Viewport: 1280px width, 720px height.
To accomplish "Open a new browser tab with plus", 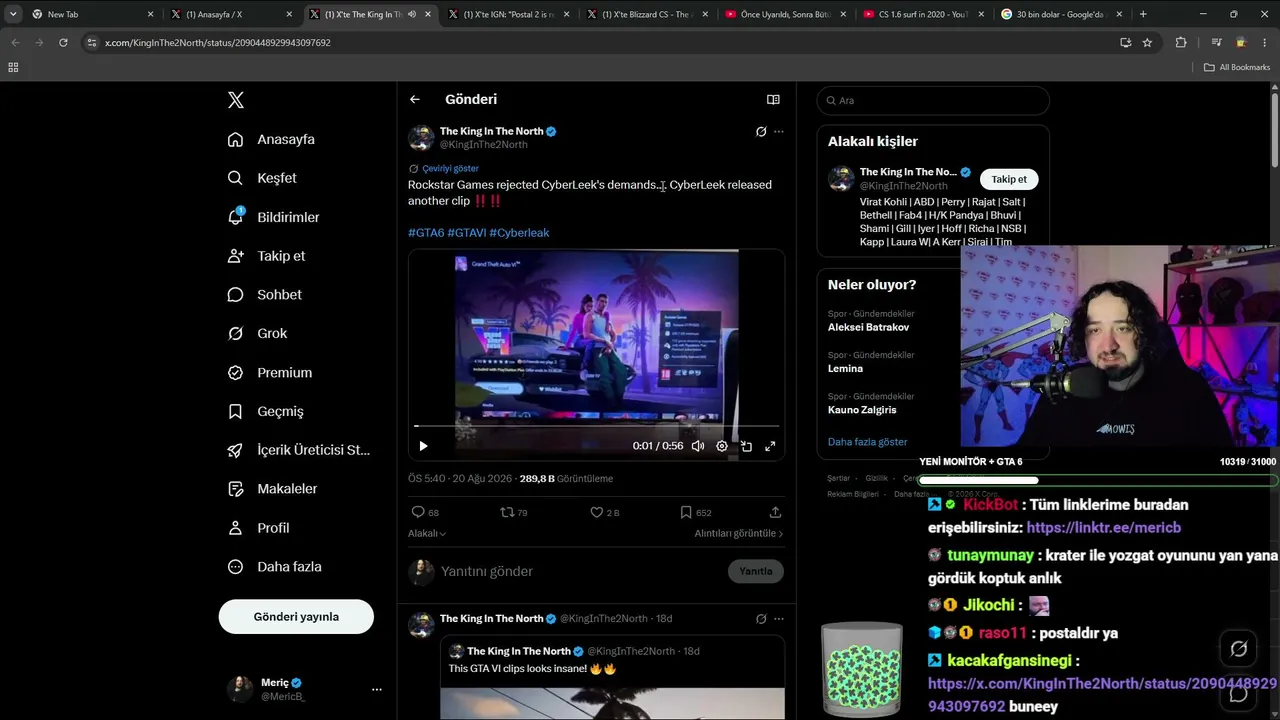I will click(x=1143, y=14).
